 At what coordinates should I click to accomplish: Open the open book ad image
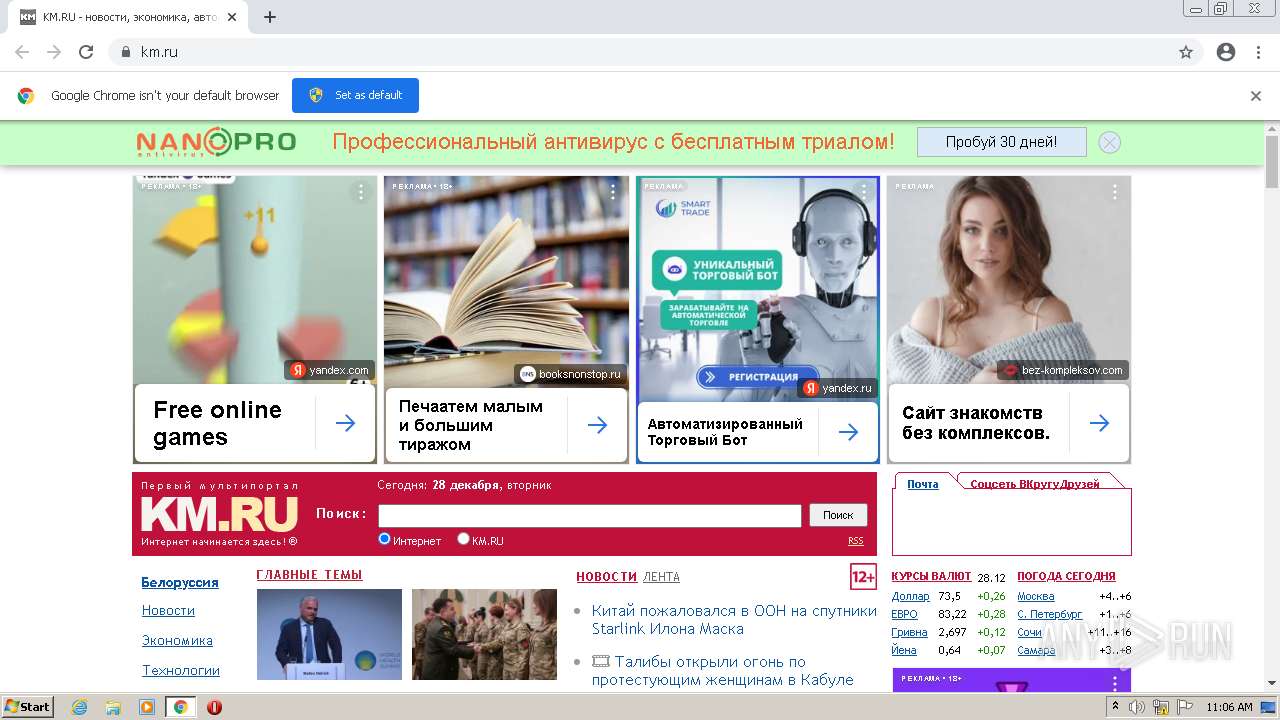pos(506,280)
